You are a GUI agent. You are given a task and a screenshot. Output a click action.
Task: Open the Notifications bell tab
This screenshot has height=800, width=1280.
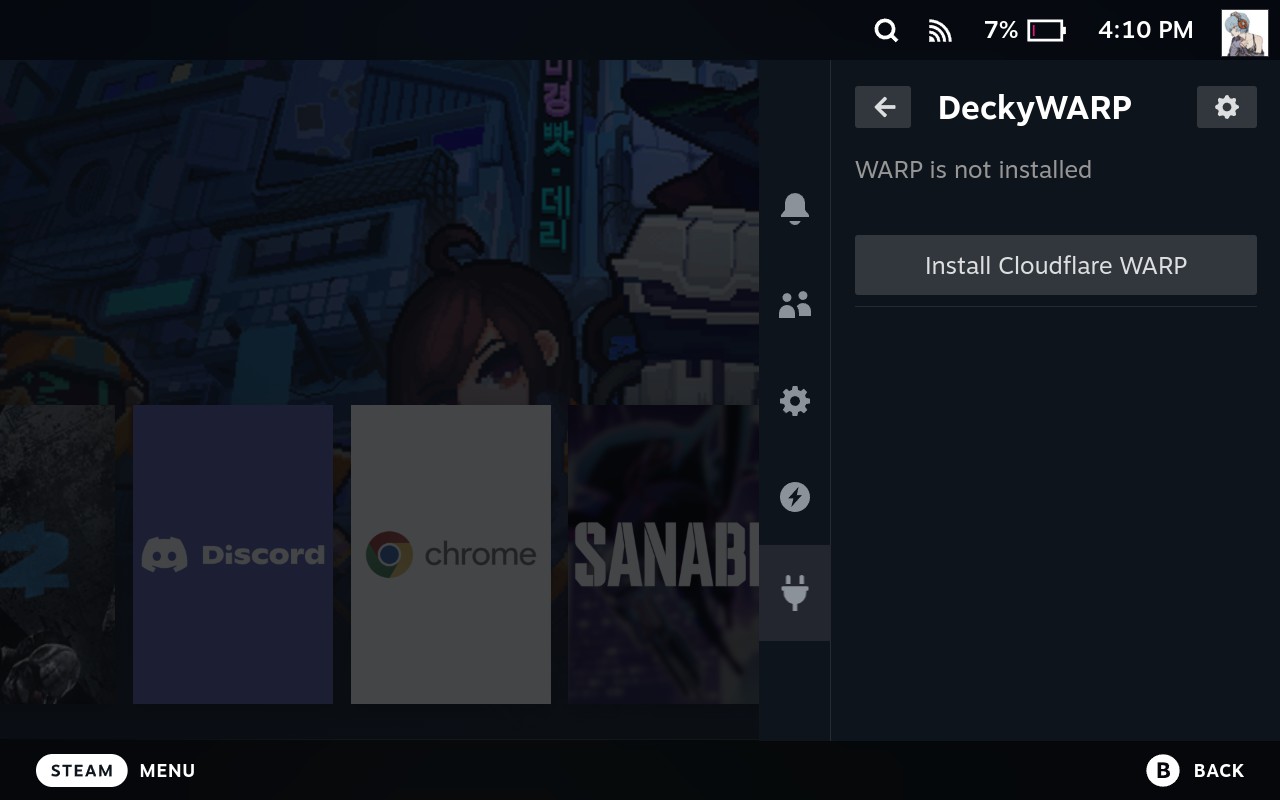[x=795, y=208]
